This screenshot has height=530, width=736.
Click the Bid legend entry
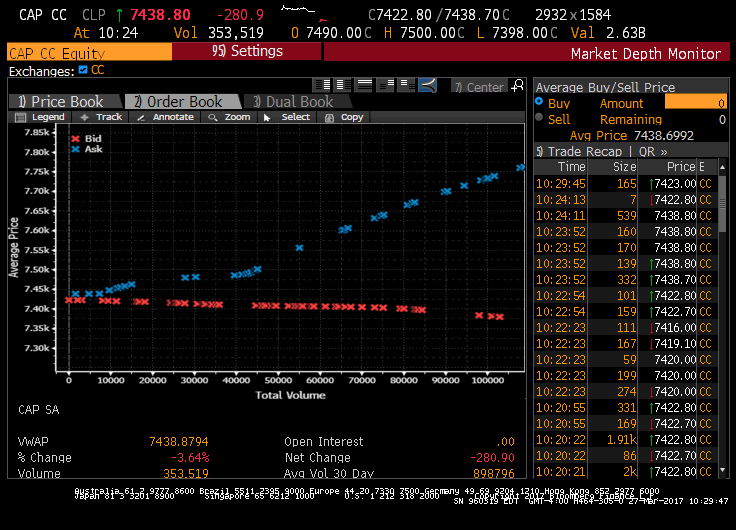pyautogui.click(x=86, y=138)
